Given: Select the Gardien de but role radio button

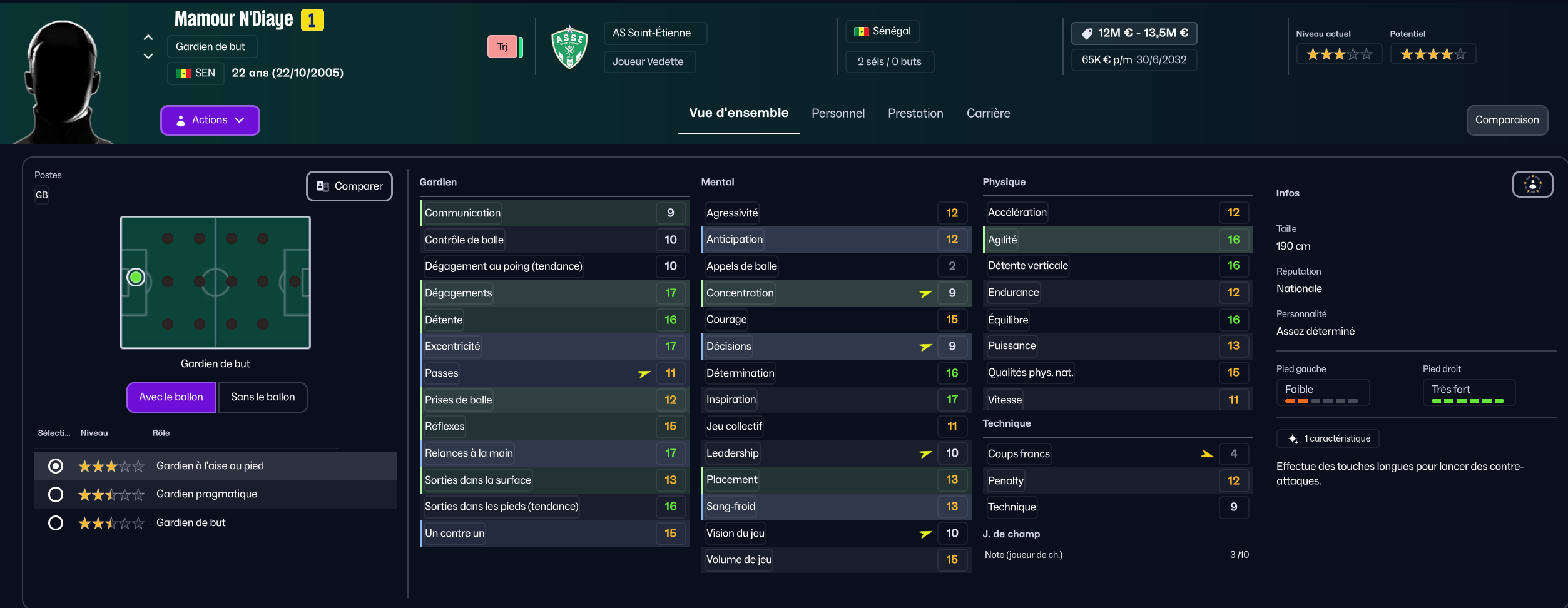Looking at the screenshot, I should [x=56, y=523].
